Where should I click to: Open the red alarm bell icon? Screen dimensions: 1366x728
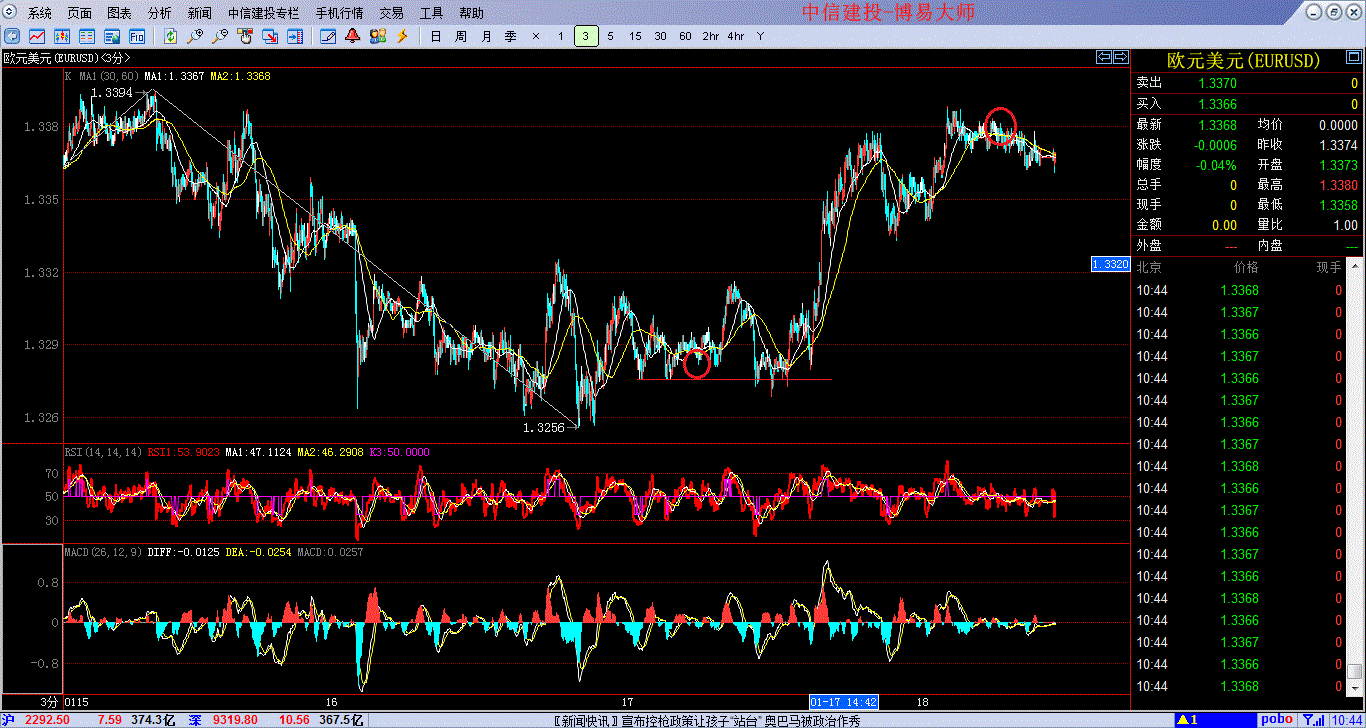(353, 36)
